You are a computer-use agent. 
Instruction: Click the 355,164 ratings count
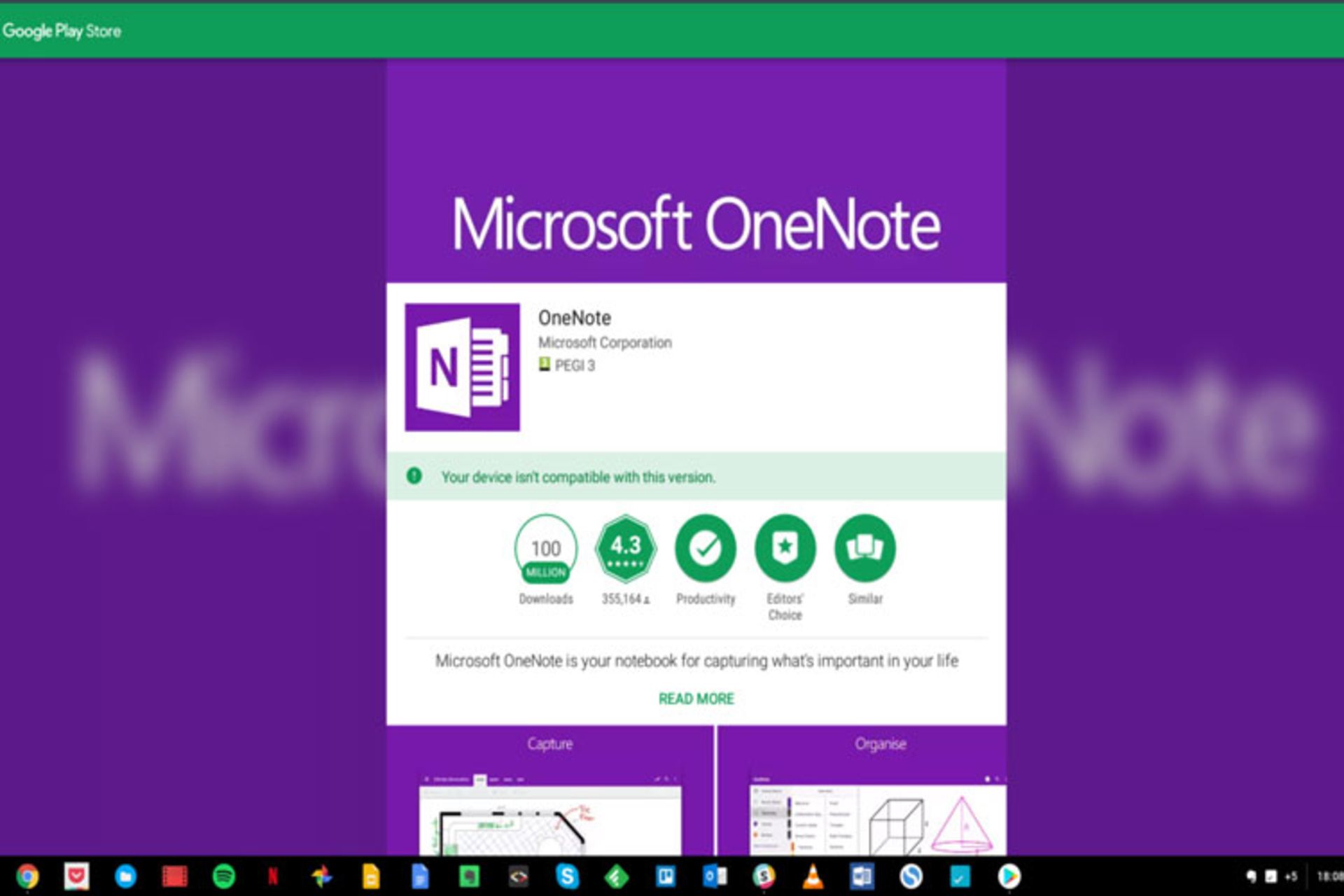[626, 599]
